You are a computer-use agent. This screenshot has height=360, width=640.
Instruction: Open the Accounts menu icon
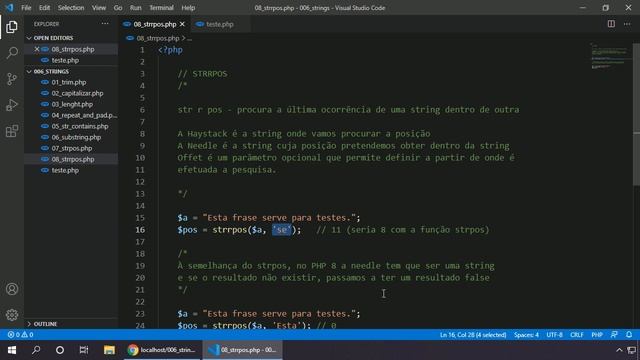12,289
